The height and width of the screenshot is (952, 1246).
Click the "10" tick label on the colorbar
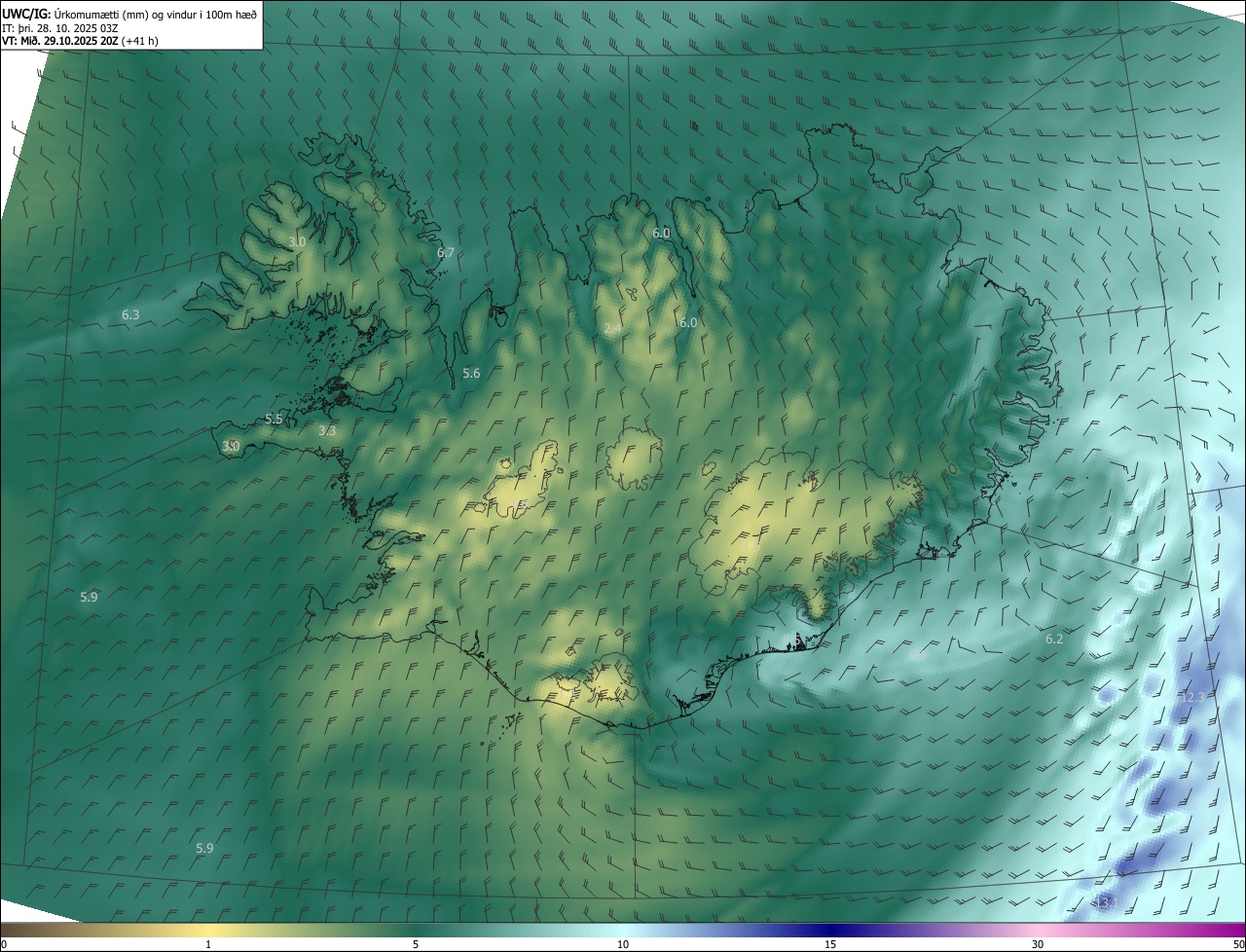(x=623, y=944)
